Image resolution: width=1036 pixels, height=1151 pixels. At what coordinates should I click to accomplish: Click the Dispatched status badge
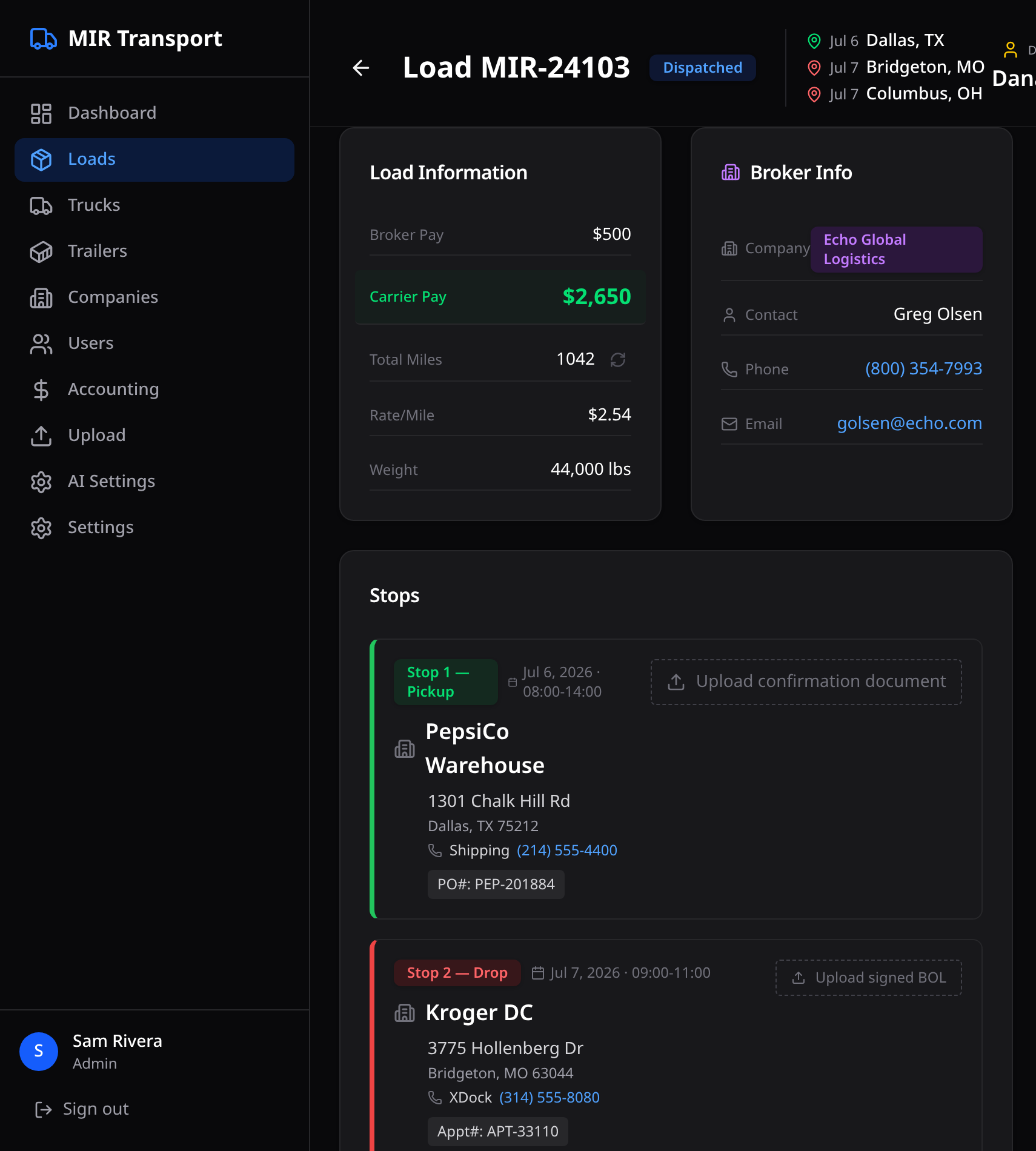[702, 68]
